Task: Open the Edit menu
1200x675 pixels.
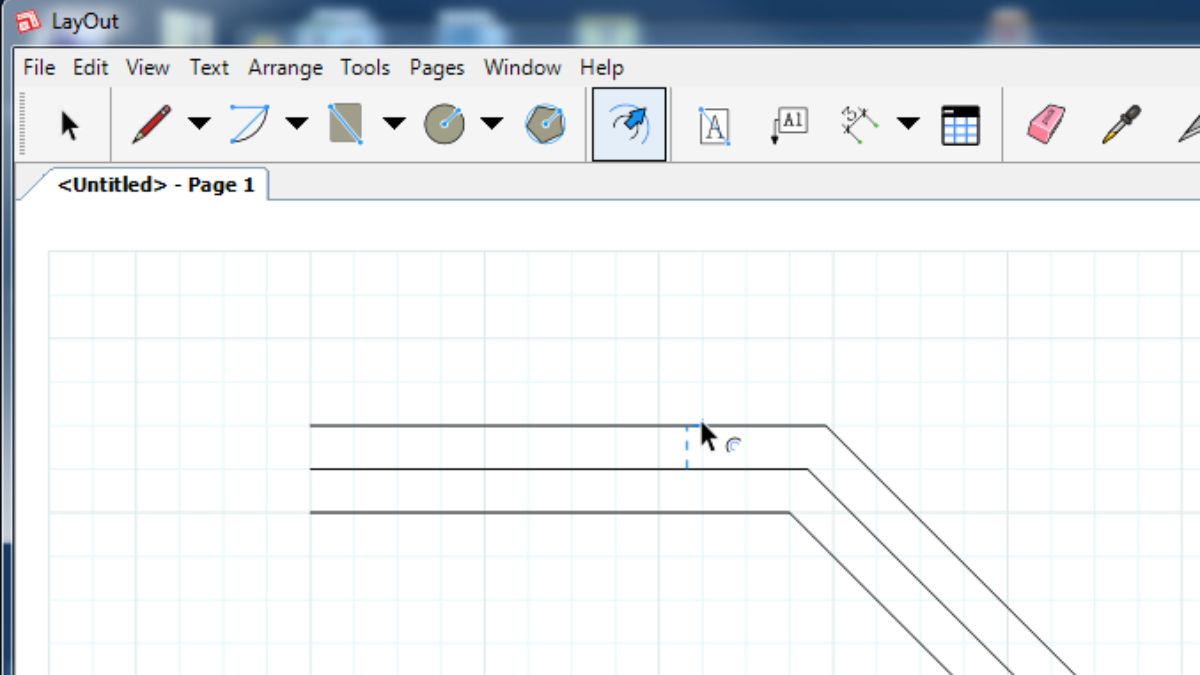Action: (90, 68)
